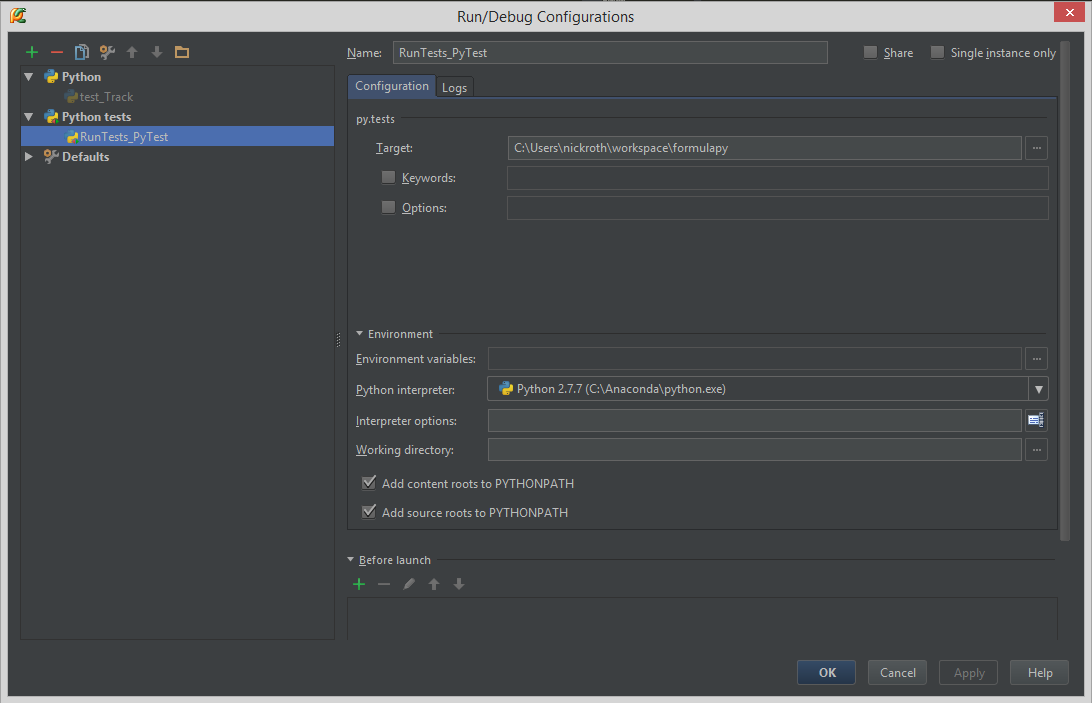Copy the selected configuration

pyautogui.click(x=81, y=52)
